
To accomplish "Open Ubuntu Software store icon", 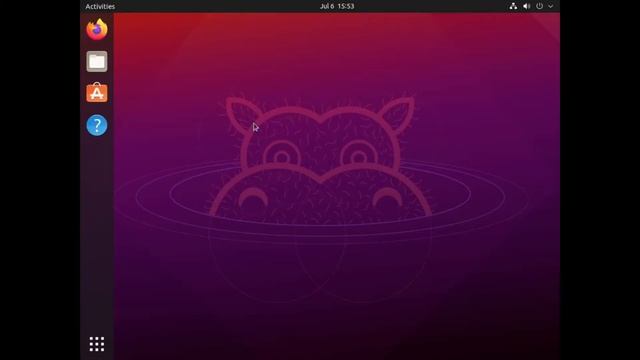I will point(97,93).
